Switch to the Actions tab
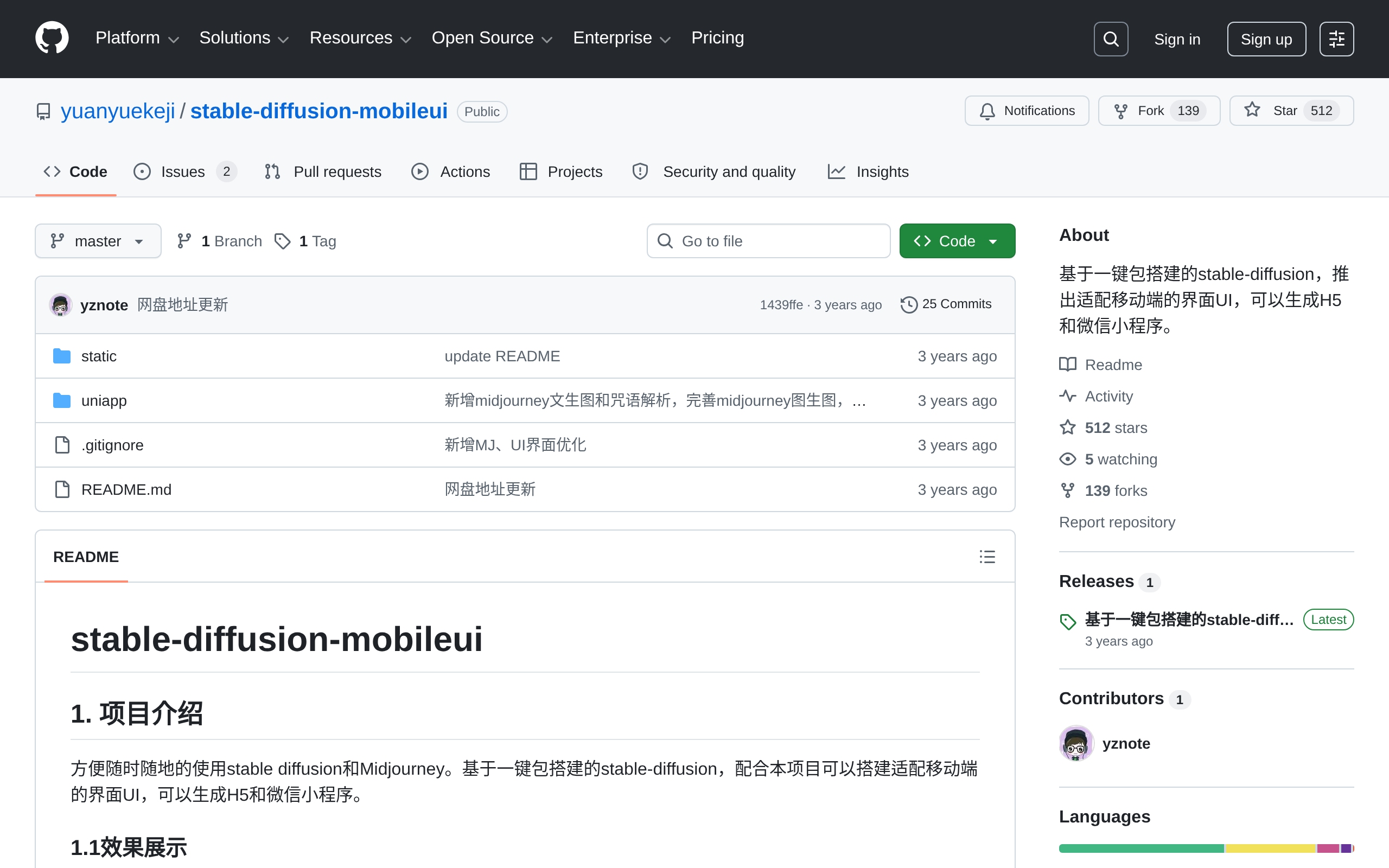 coord(451,171)
